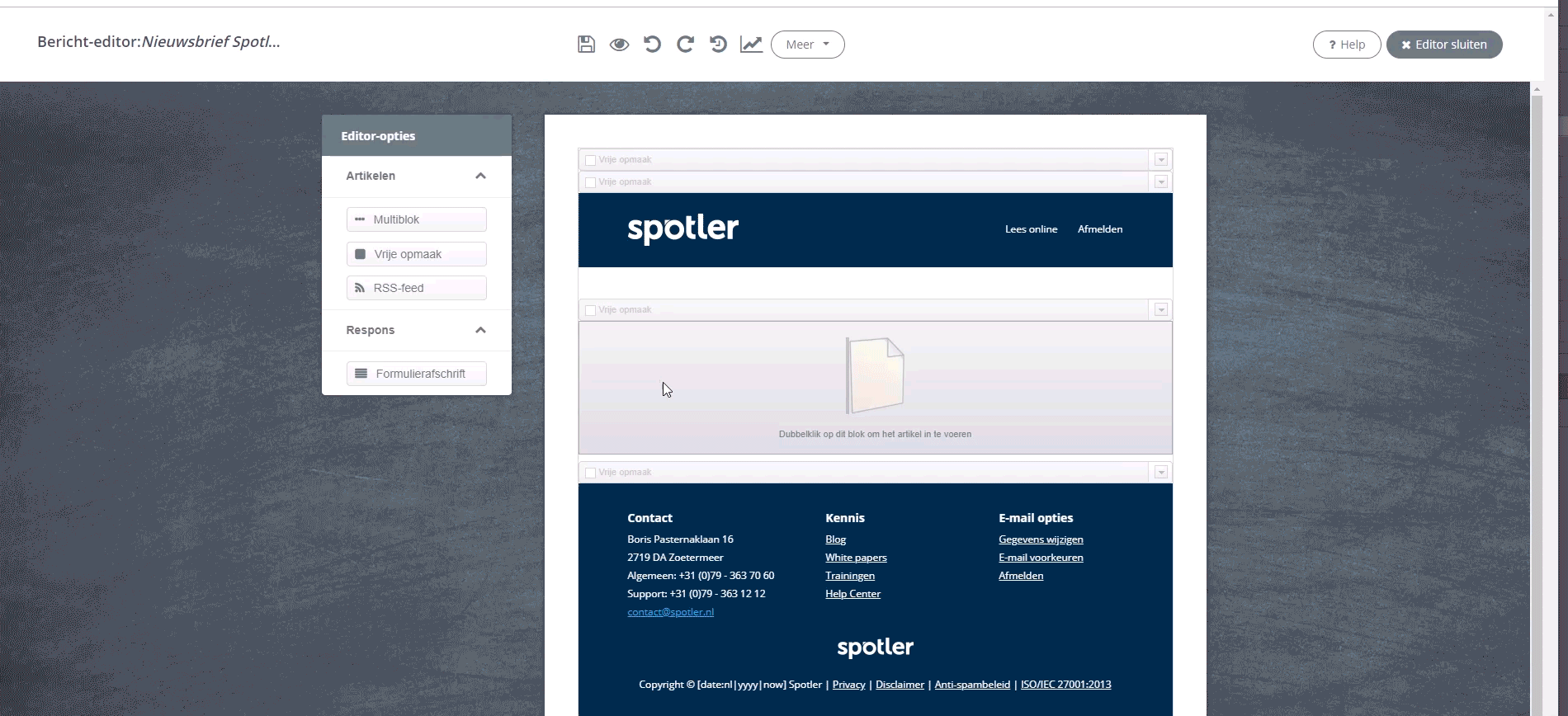Click the undo arrow icon
This screenshot has height=716, width=1568.
652,45
